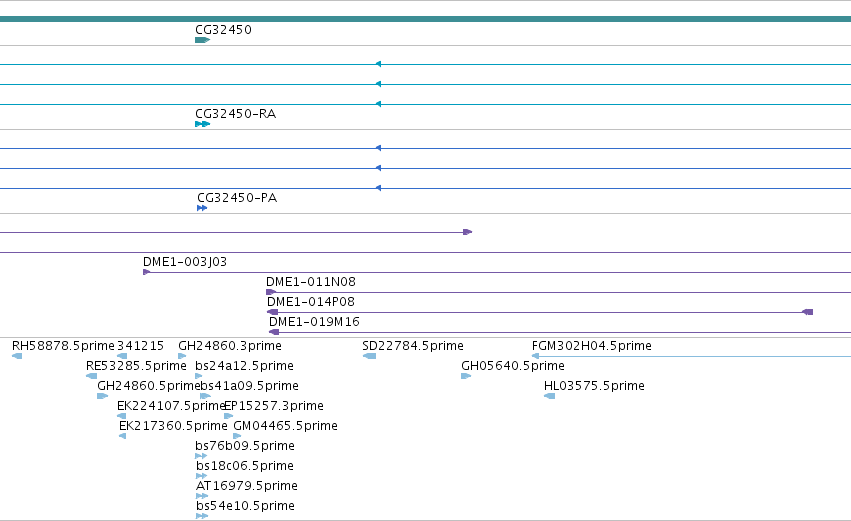Screen dimensions: 851x521
Task: Click the DME1-019M16 left arrow glyph
Action: coord(274,332)
